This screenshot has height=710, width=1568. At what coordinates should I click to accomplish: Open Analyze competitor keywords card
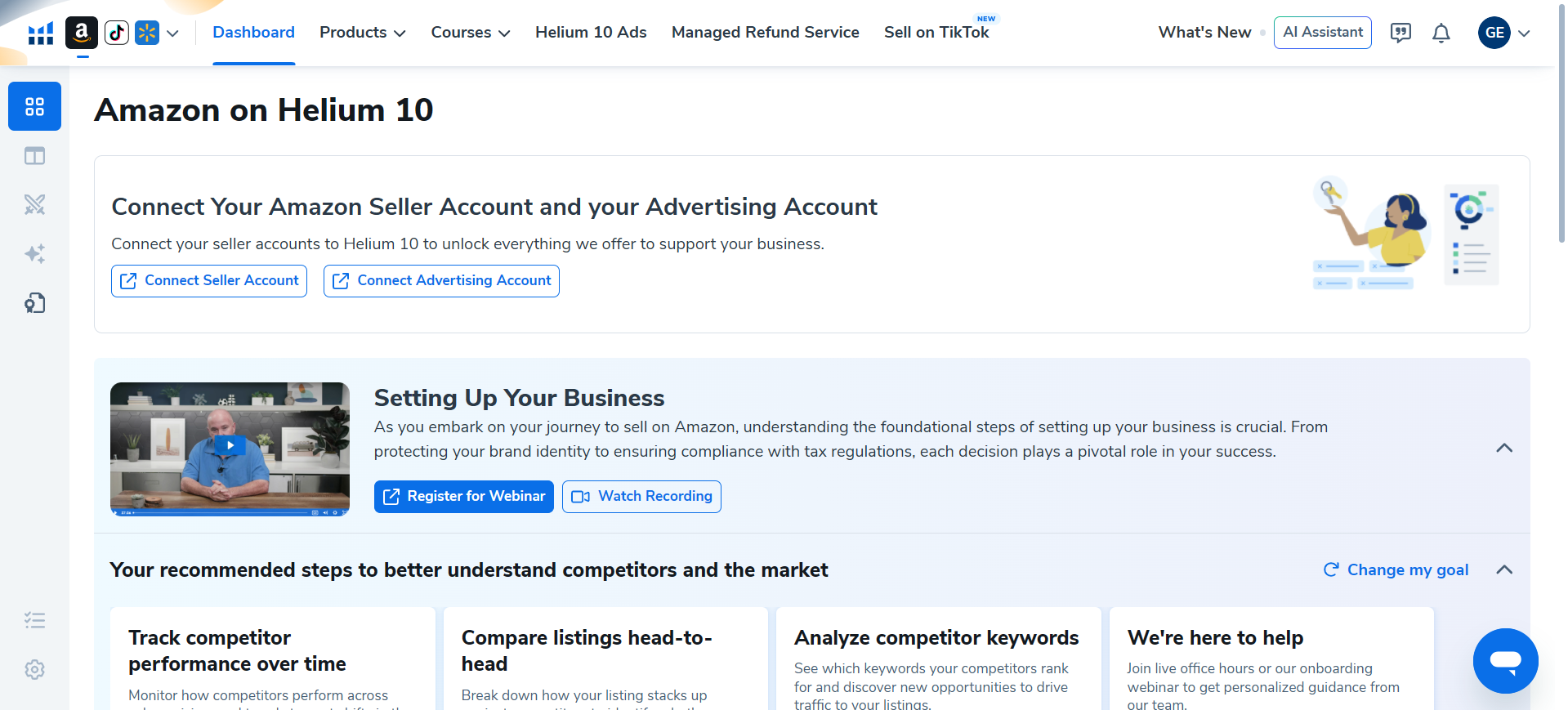938,659
